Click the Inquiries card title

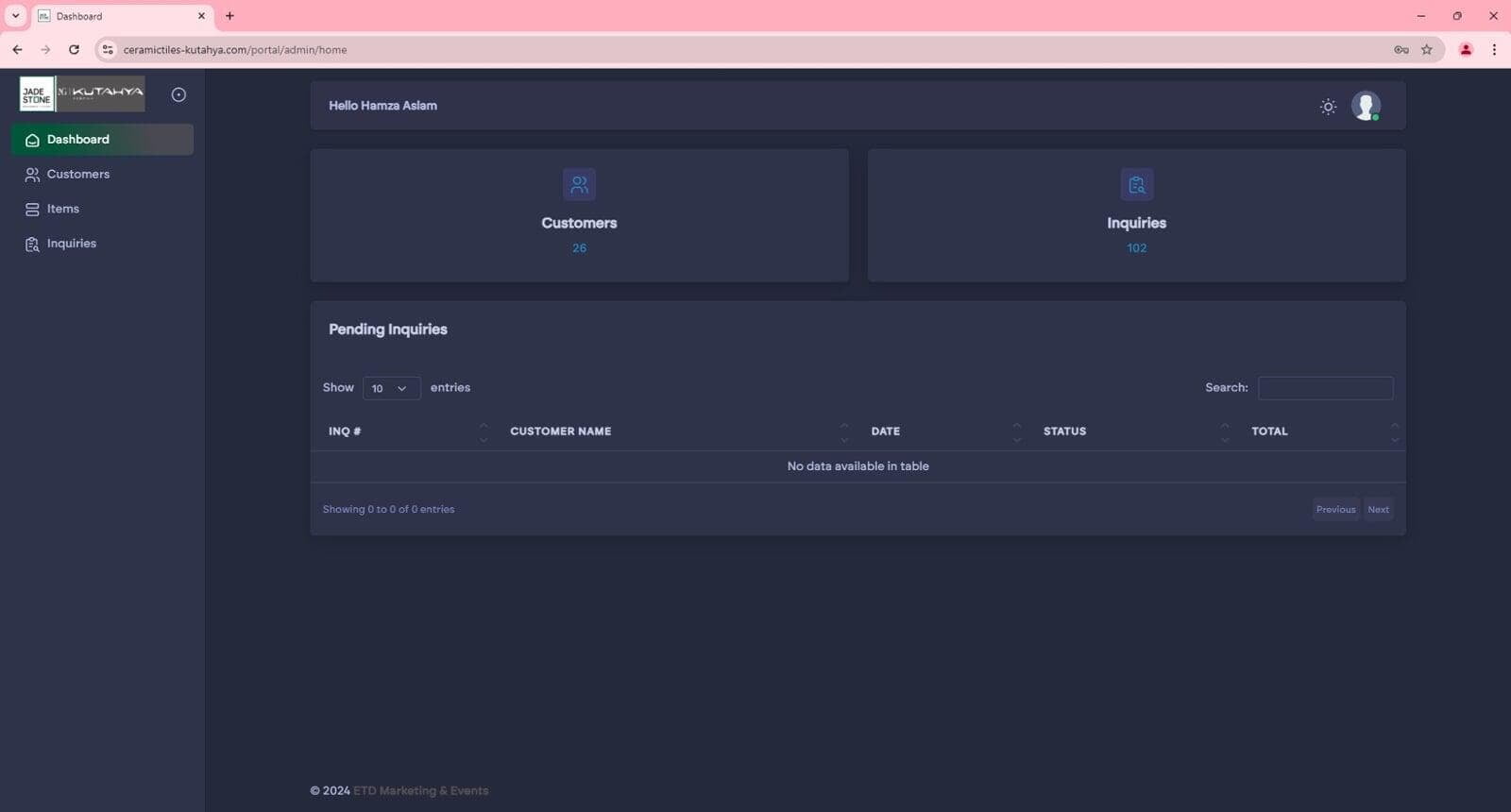tap(1136, 223)
